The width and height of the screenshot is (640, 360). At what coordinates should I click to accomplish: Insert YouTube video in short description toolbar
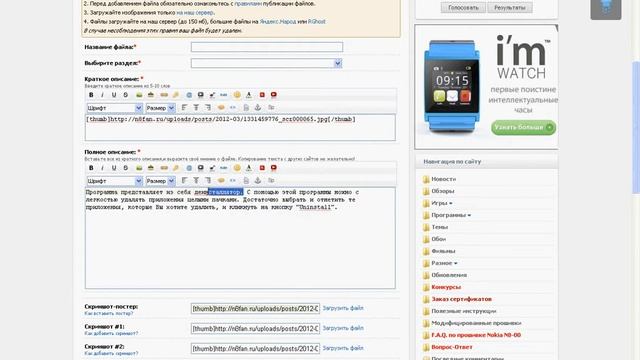(274, 95)
